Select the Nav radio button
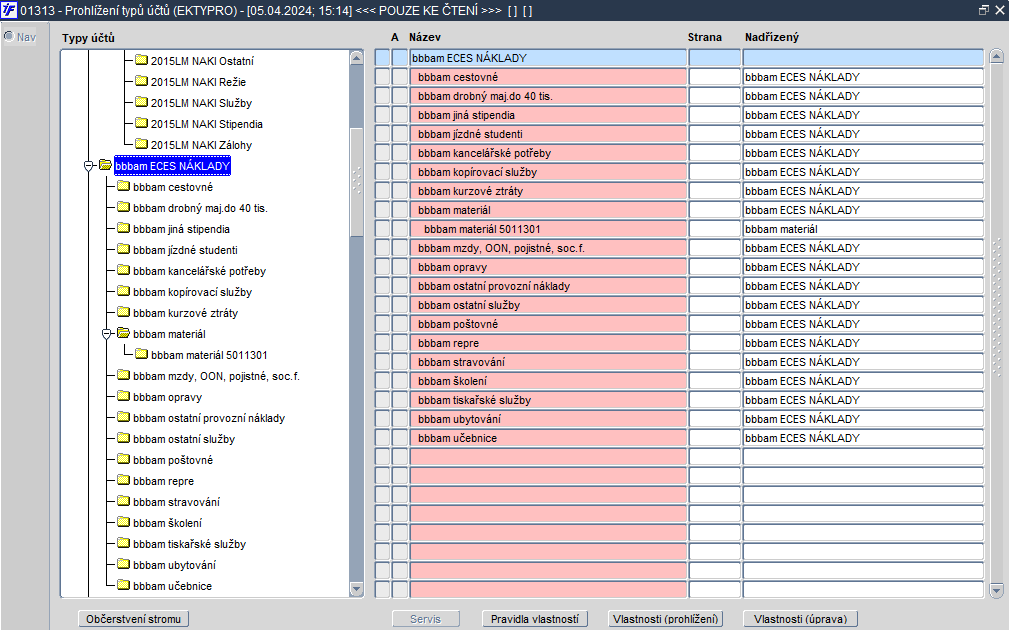 tap(9, 37)
